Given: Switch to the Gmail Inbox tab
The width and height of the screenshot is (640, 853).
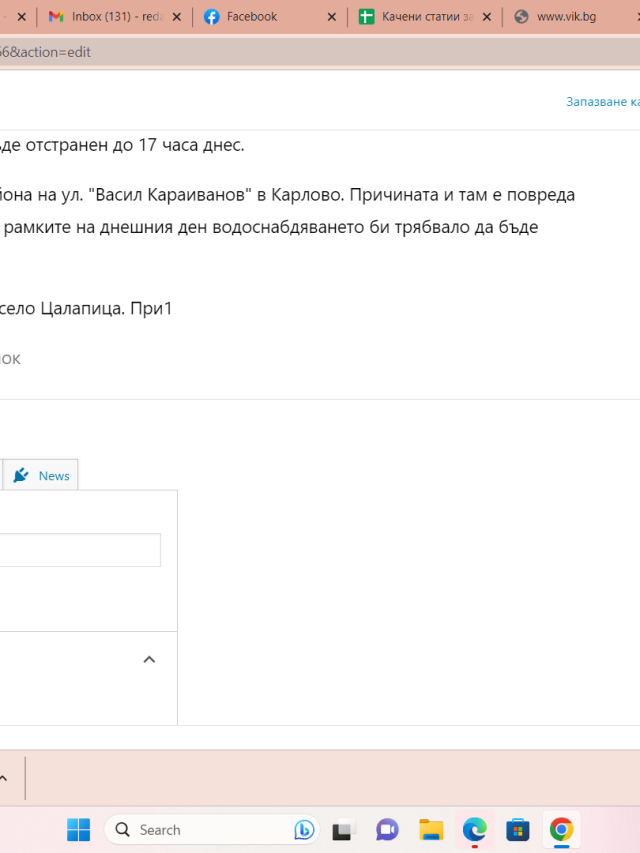Looking at the screenshot, I should 107,17.
